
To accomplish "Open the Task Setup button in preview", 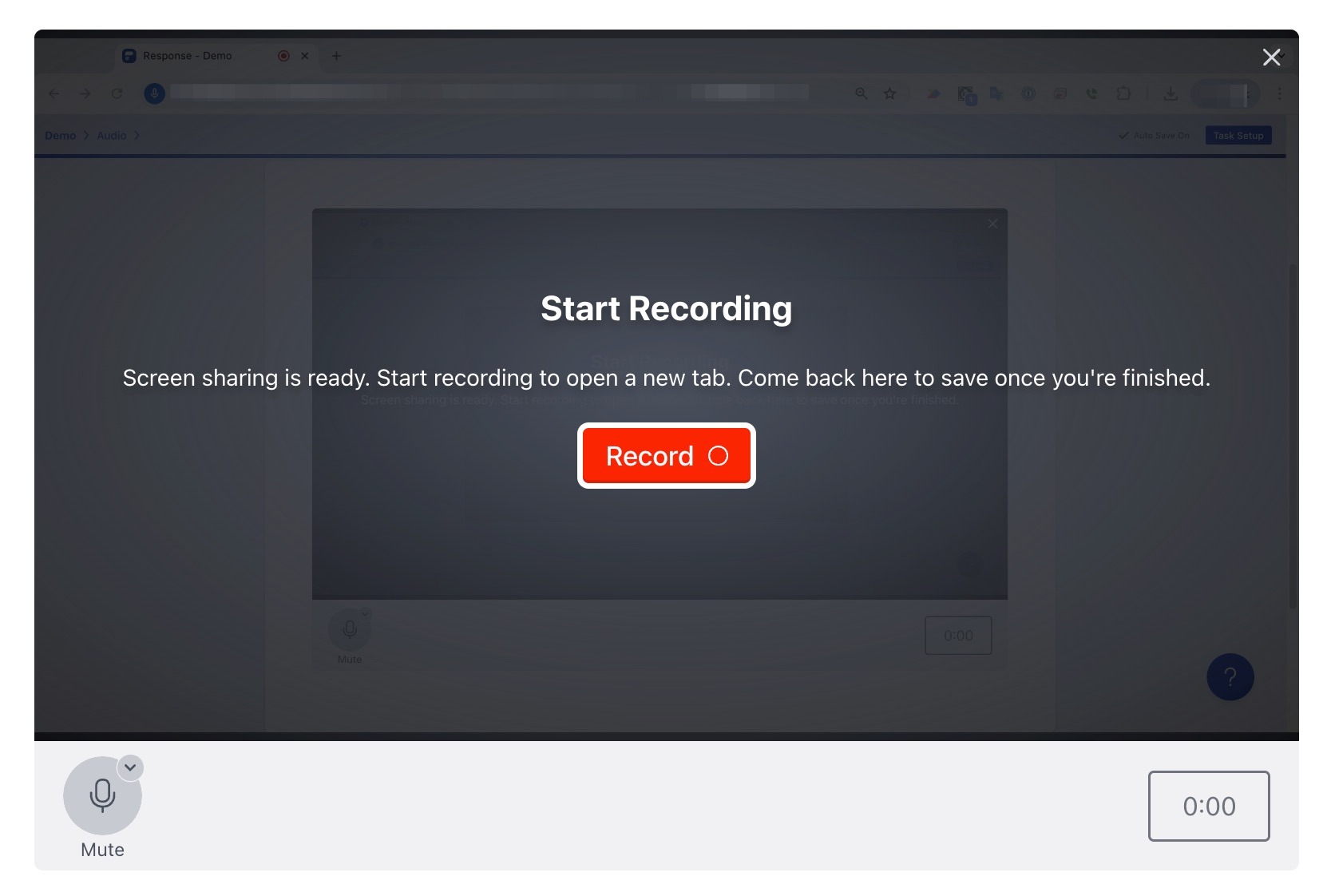I will click(1238, 136).
